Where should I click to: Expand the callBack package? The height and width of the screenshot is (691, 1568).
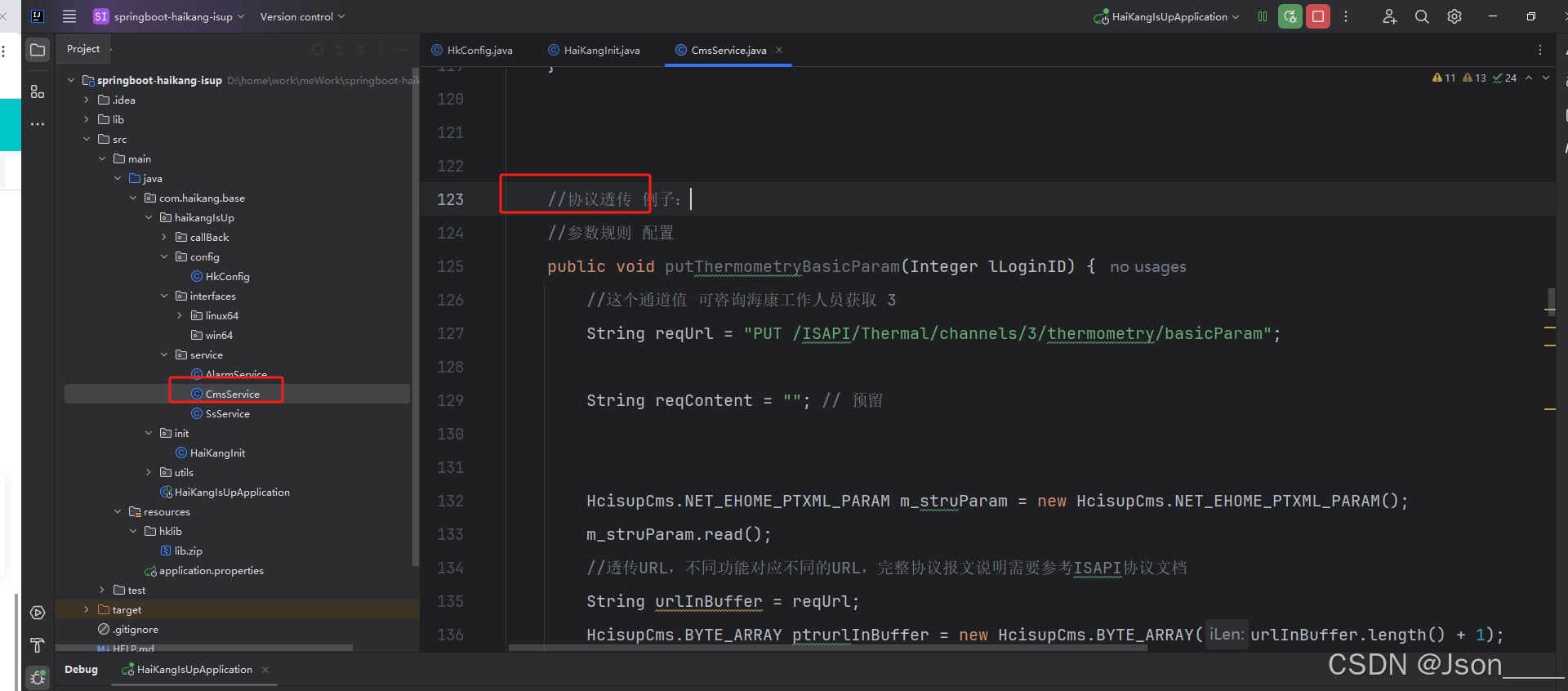(x=164, y=237)
